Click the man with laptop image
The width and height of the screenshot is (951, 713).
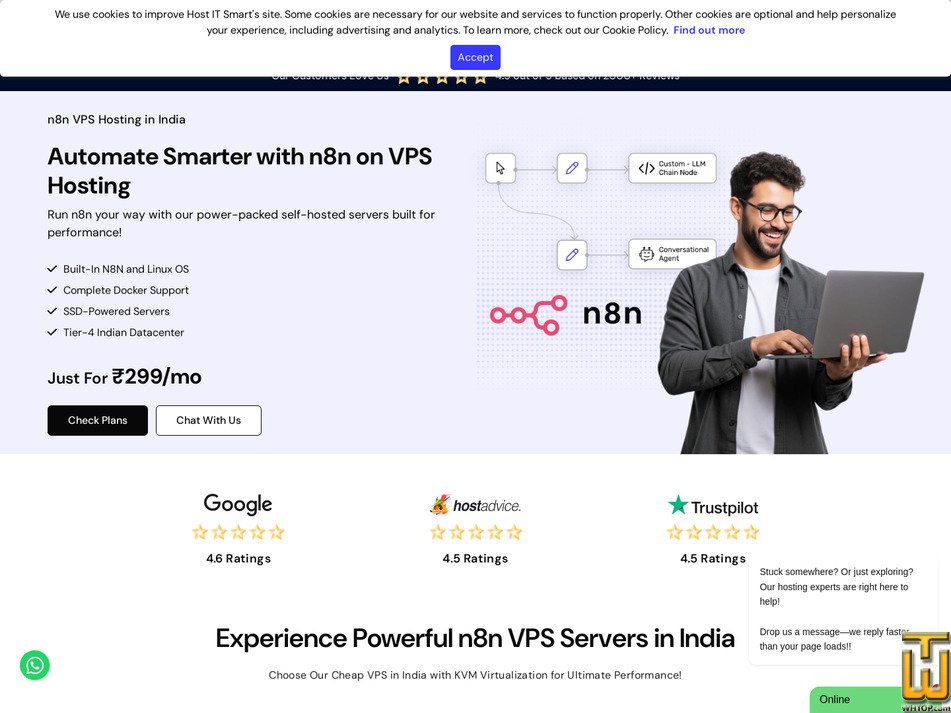click(x=788, y=303)
